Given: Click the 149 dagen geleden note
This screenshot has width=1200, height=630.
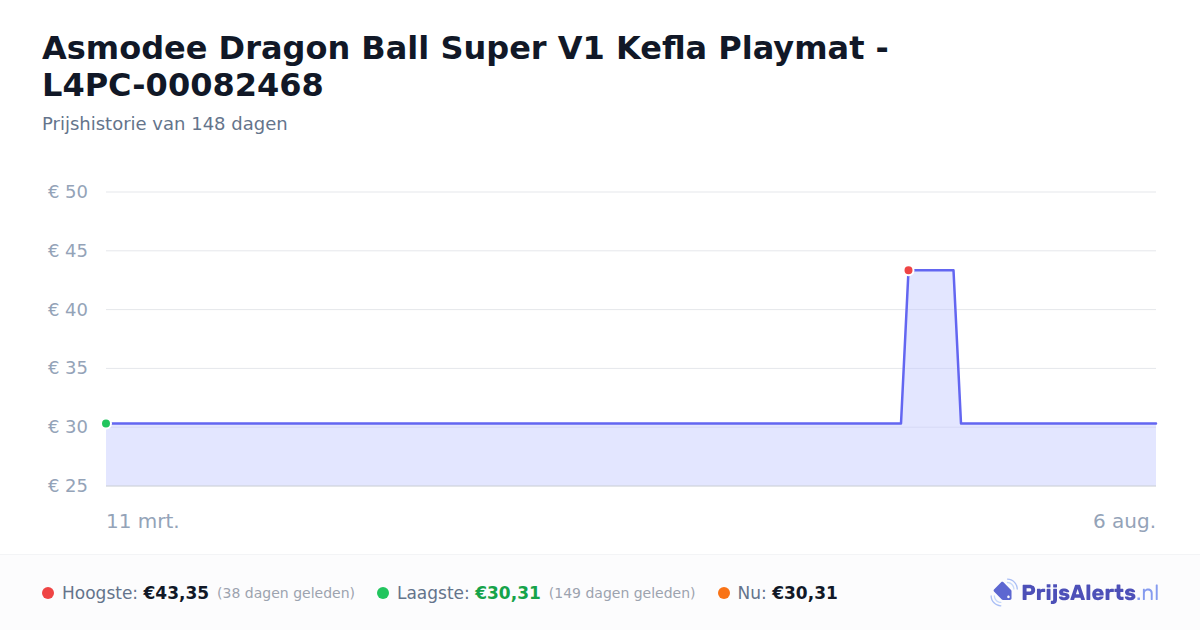Looking at the screenshot, I should coord(622,593).
